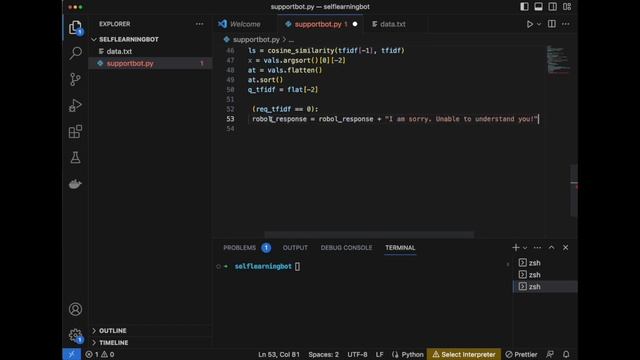Open the Docker view
The width and height of the screenshot is (640, 360).
tap(75, 184)
